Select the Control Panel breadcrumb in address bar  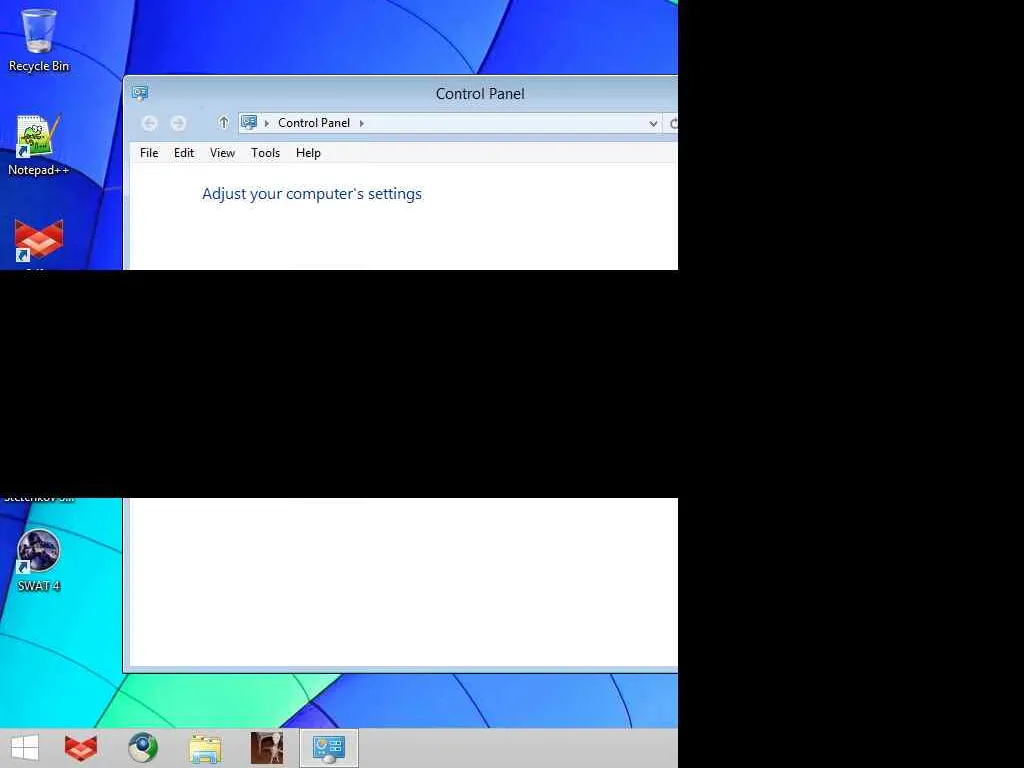(x=313, y=123)
